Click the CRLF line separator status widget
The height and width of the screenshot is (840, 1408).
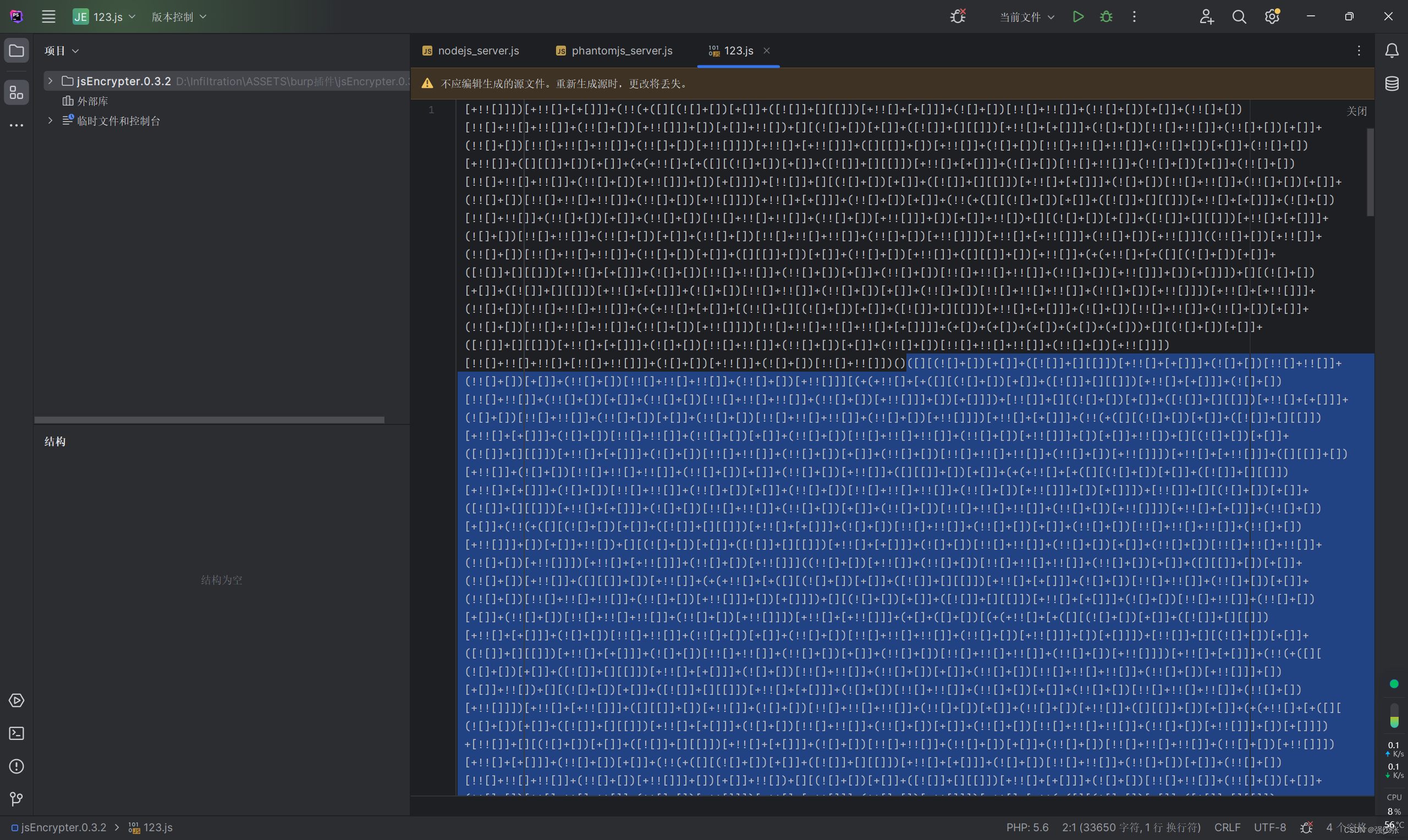[x=1227, y=827]
